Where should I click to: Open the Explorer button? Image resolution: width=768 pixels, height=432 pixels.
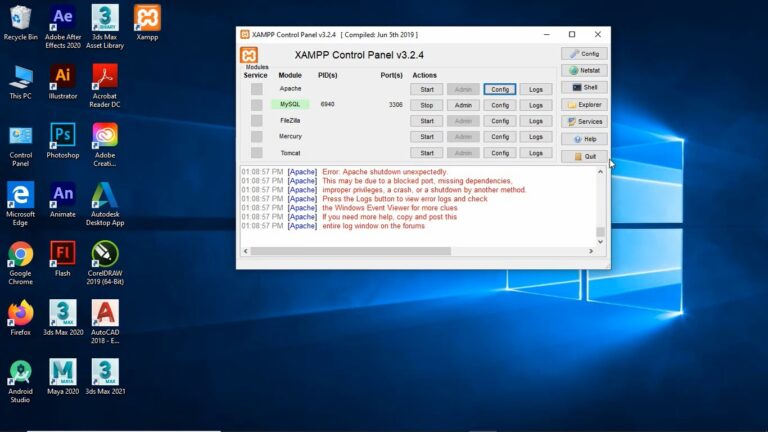[x=584, y=104]
